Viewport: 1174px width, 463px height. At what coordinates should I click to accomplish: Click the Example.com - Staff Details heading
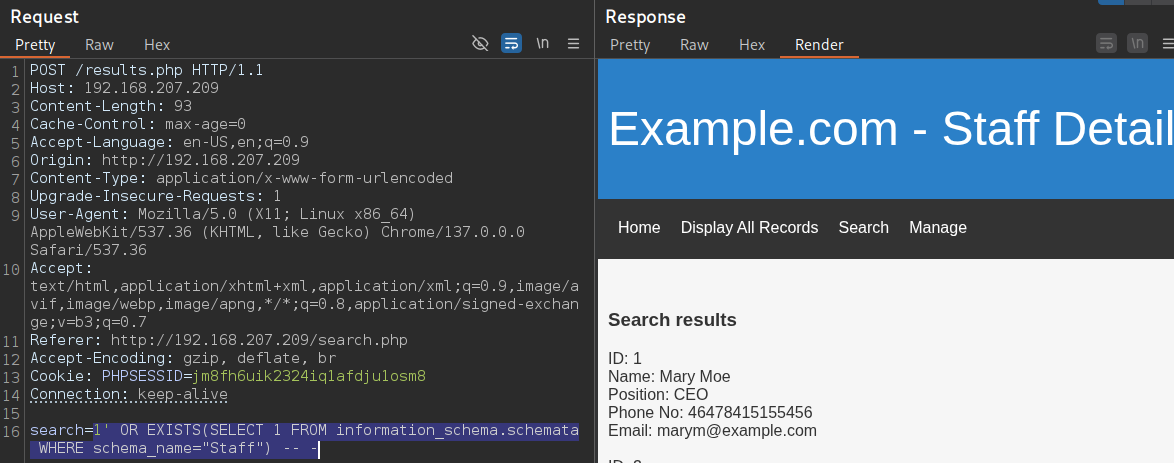891,129
